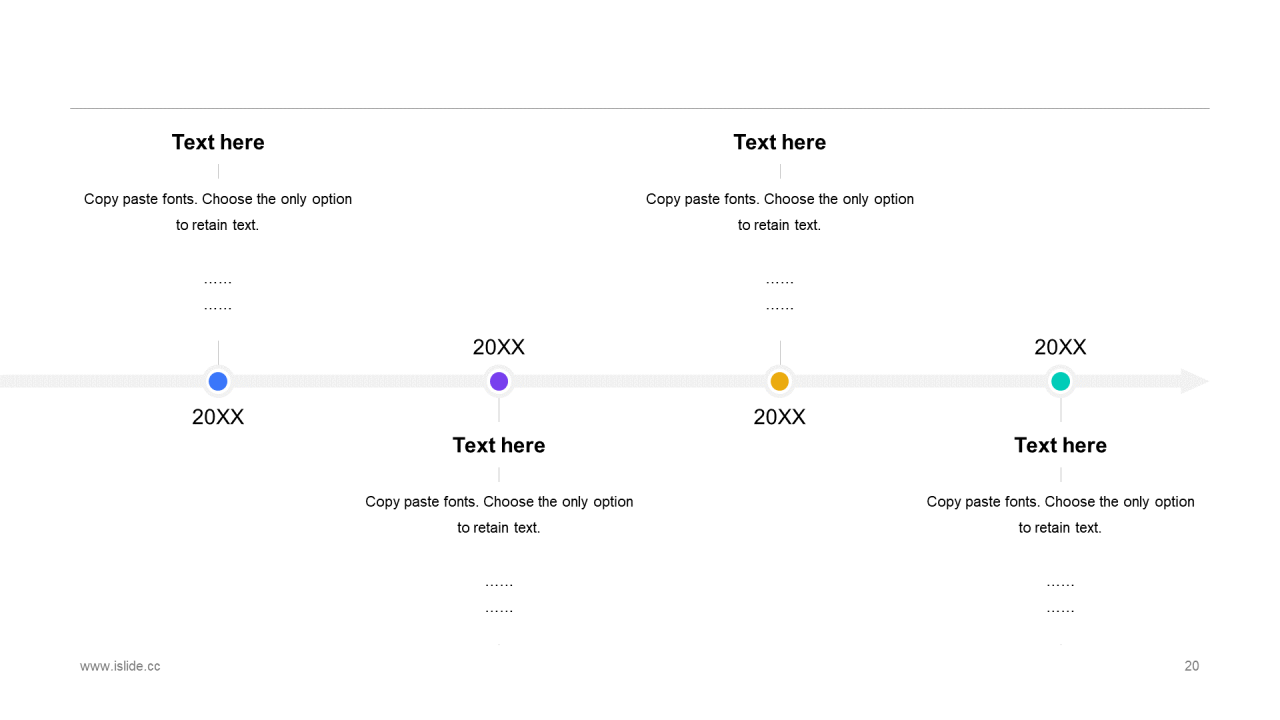Click the orange timeline dot
This screenshot has height=720, width=1280.
(780, 381)
